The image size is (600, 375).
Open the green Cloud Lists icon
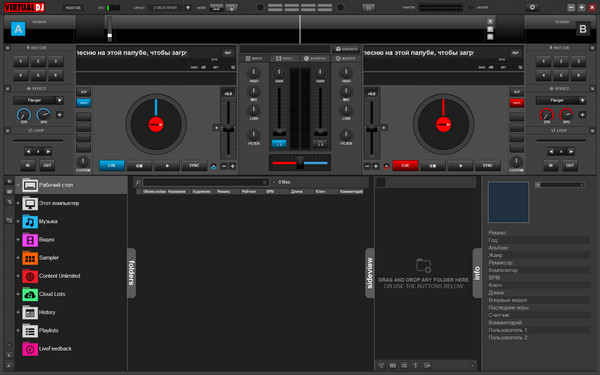point(30,294)
